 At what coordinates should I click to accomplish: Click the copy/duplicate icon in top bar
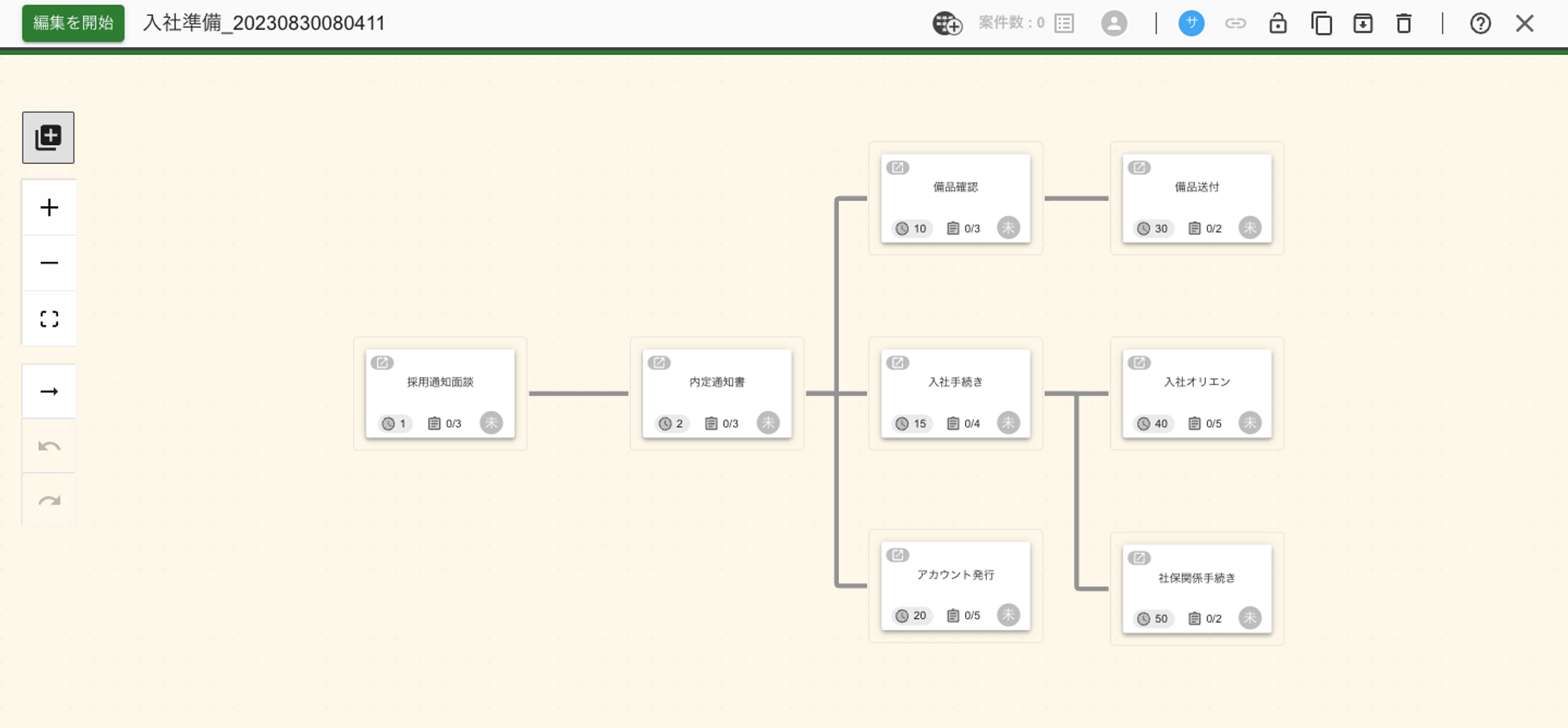click(x=1321, y=24)
